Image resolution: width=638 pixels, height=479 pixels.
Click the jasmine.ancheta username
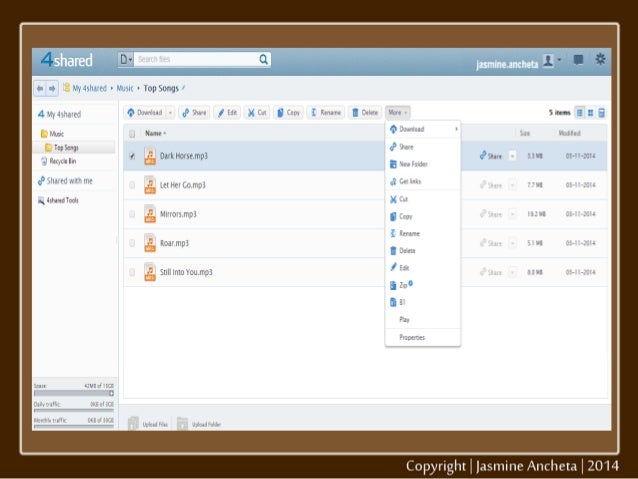tap(507, 64)
